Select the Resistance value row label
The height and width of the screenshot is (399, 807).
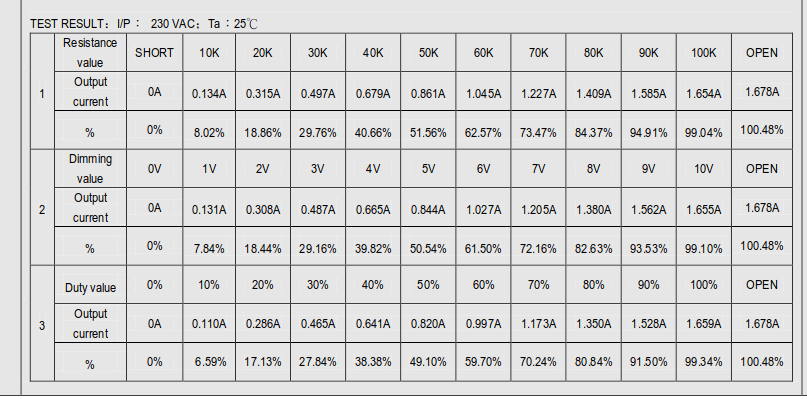(90, 53)
